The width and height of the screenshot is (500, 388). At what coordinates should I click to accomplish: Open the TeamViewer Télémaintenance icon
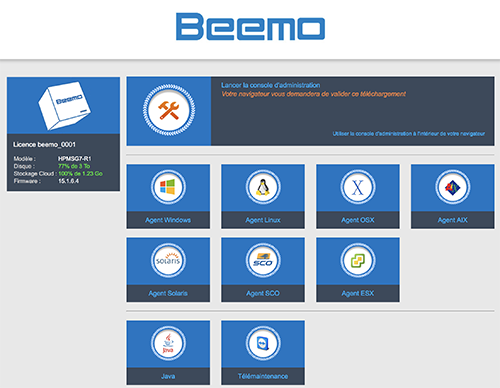263,343
